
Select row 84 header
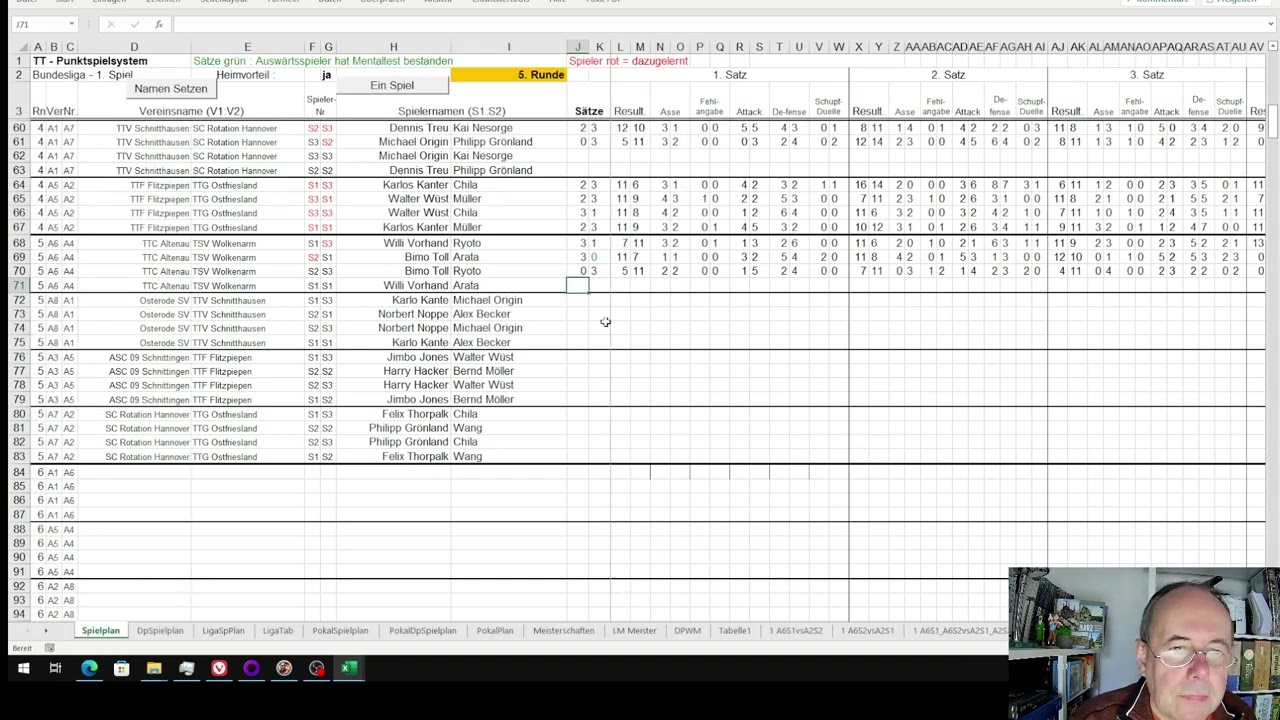click(18, 472)
